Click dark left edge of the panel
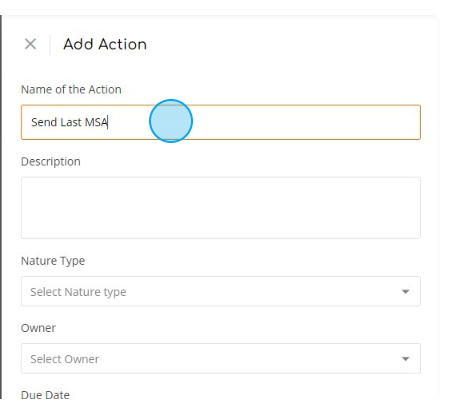 click(1, 207)
